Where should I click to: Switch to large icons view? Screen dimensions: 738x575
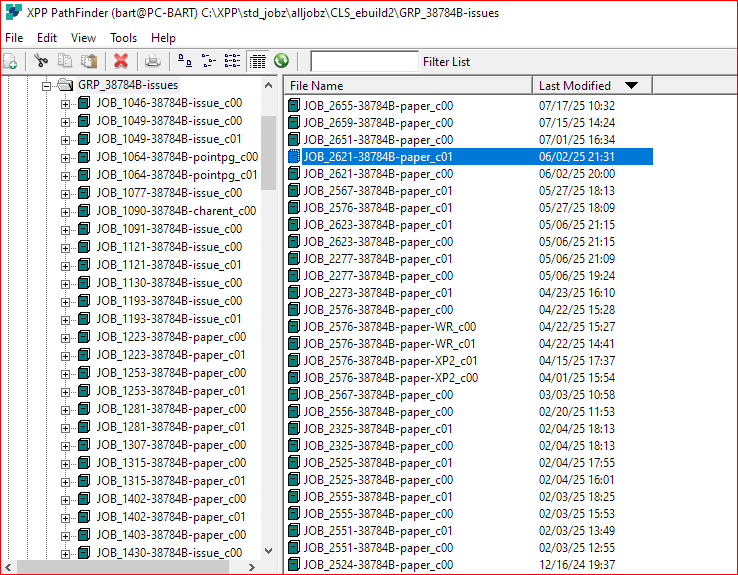click(x=184, y=61)
